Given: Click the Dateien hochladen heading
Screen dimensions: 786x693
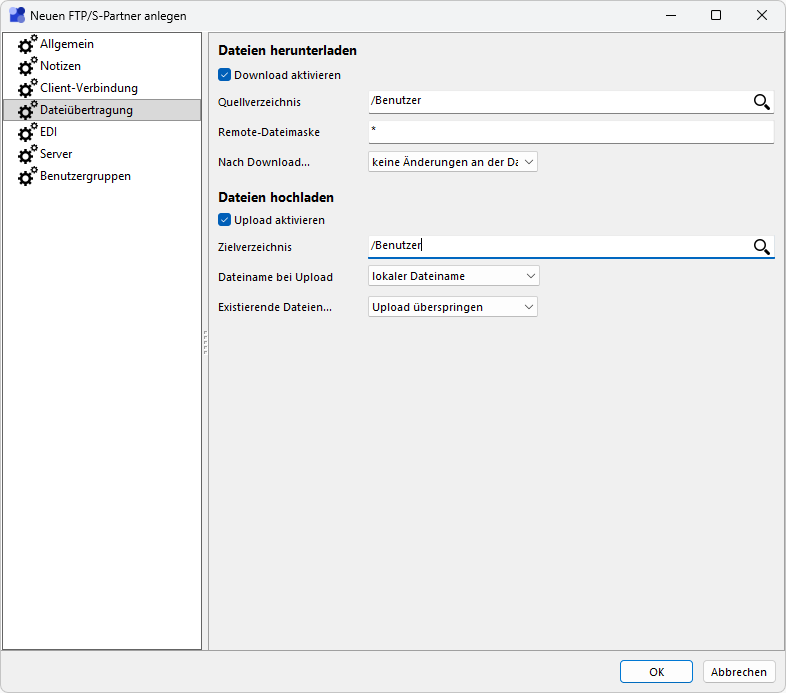Looking at the screenshot, I should (x=276, y=198).
